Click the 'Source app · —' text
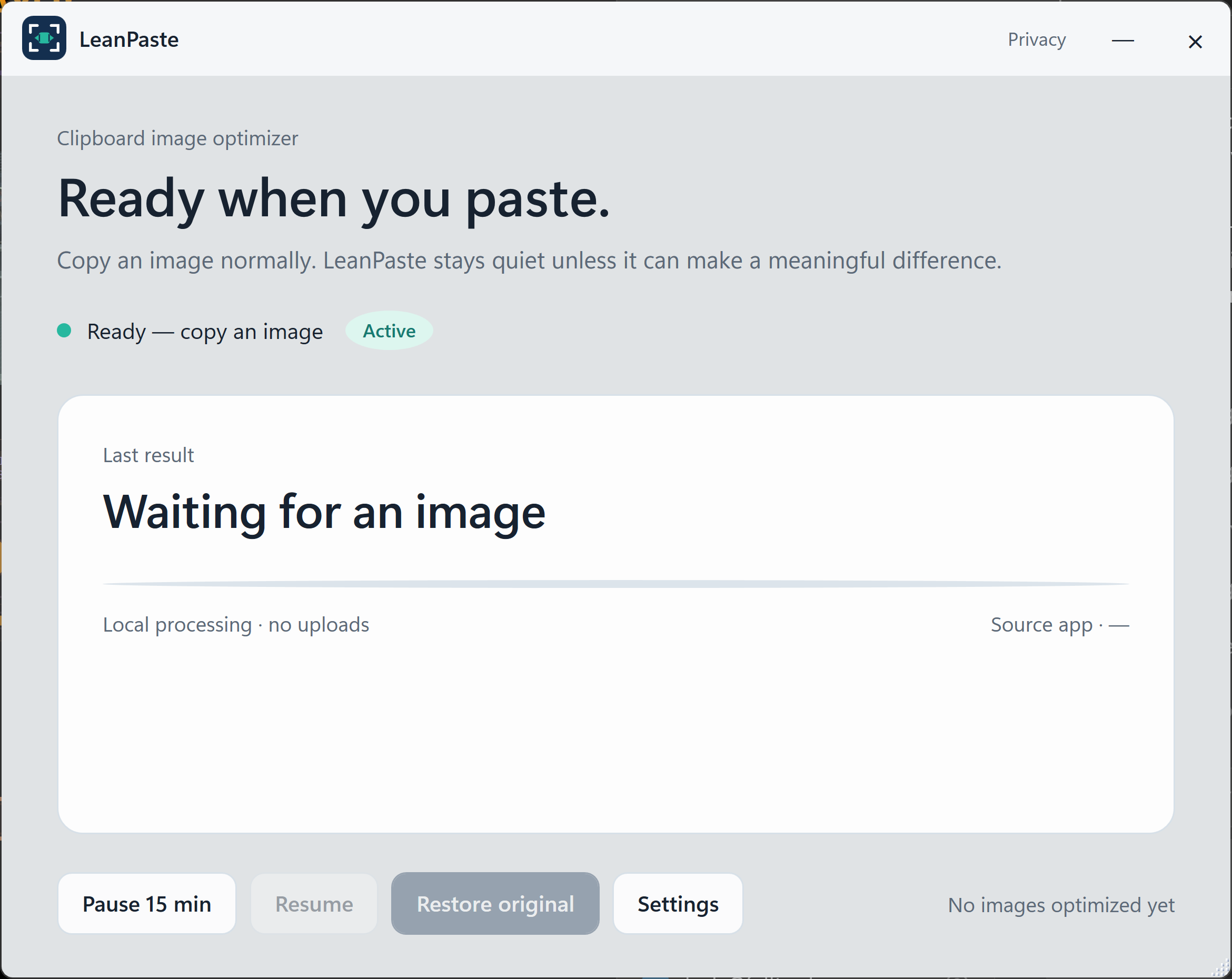The image size is (1232, 979). pyautogui.click(x=1060, y=625)
